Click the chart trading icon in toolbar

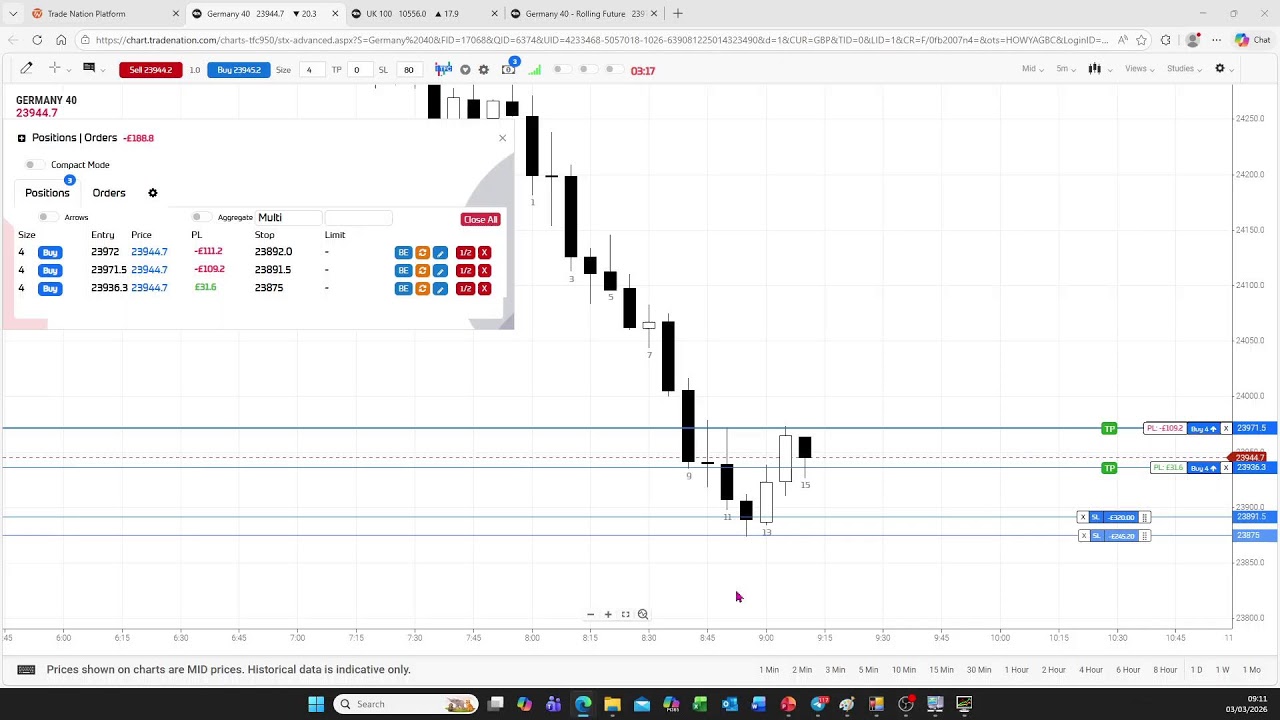pyautogui.click(x=443, y=69)
